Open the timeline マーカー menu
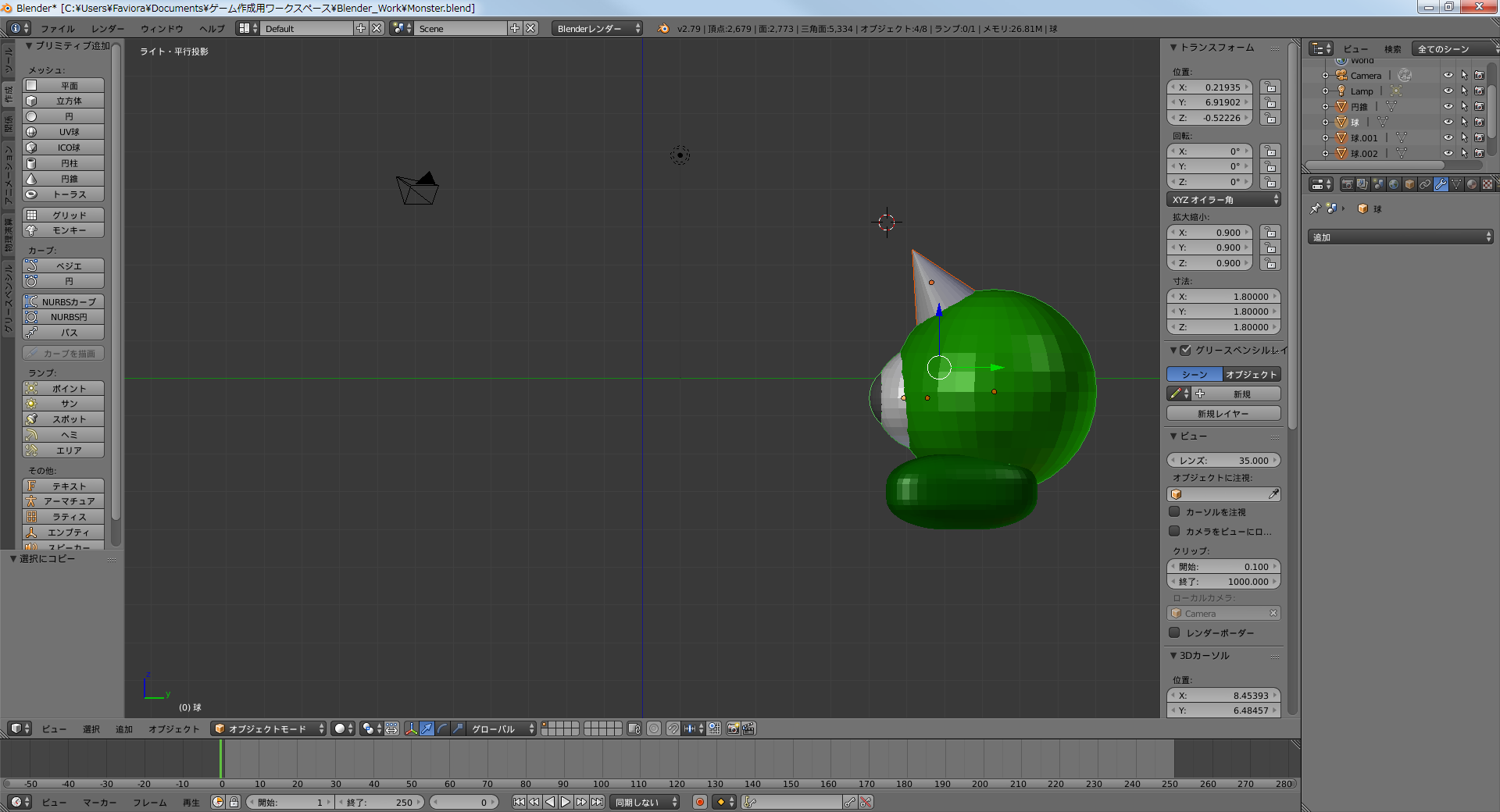The image size is (1500, 812). (100, 802)
